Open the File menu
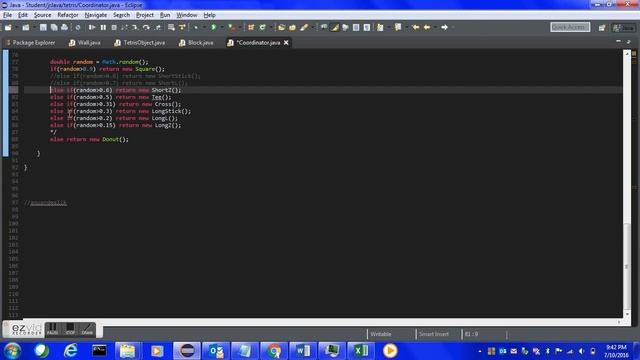The image size is (640, 360). 7,15
